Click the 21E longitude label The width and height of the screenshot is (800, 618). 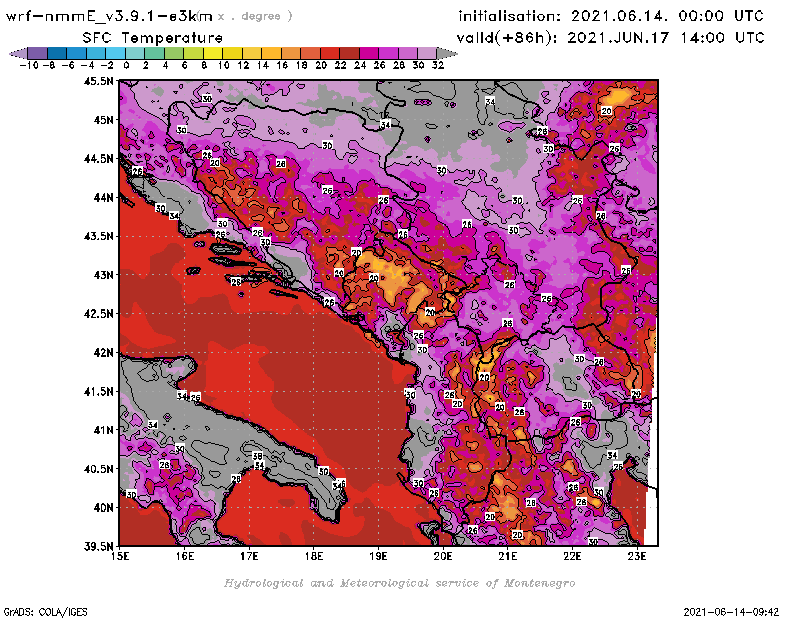[508, 556]
